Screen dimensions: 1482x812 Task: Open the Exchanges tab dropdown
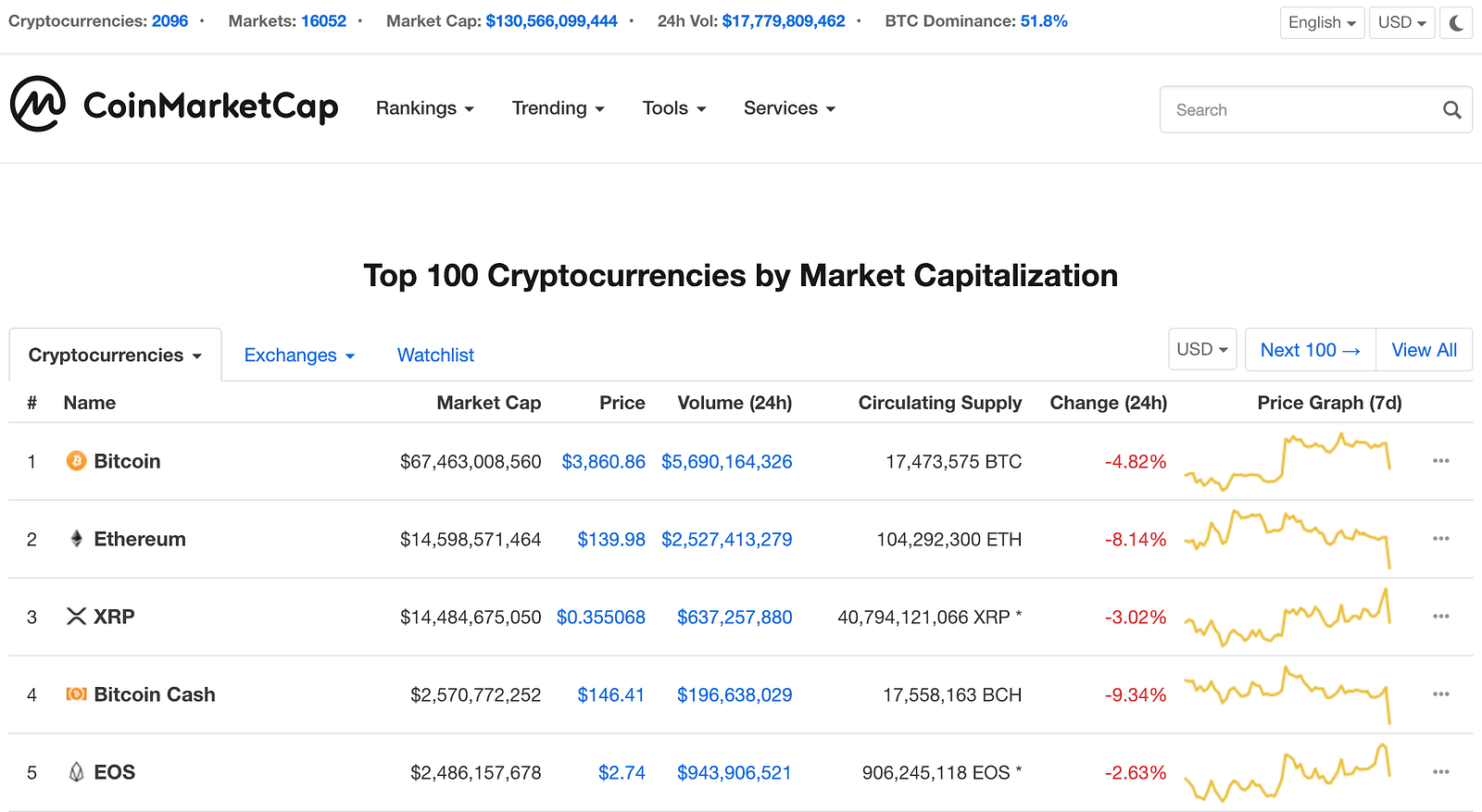pyautogui.click(x=299, y=356)
